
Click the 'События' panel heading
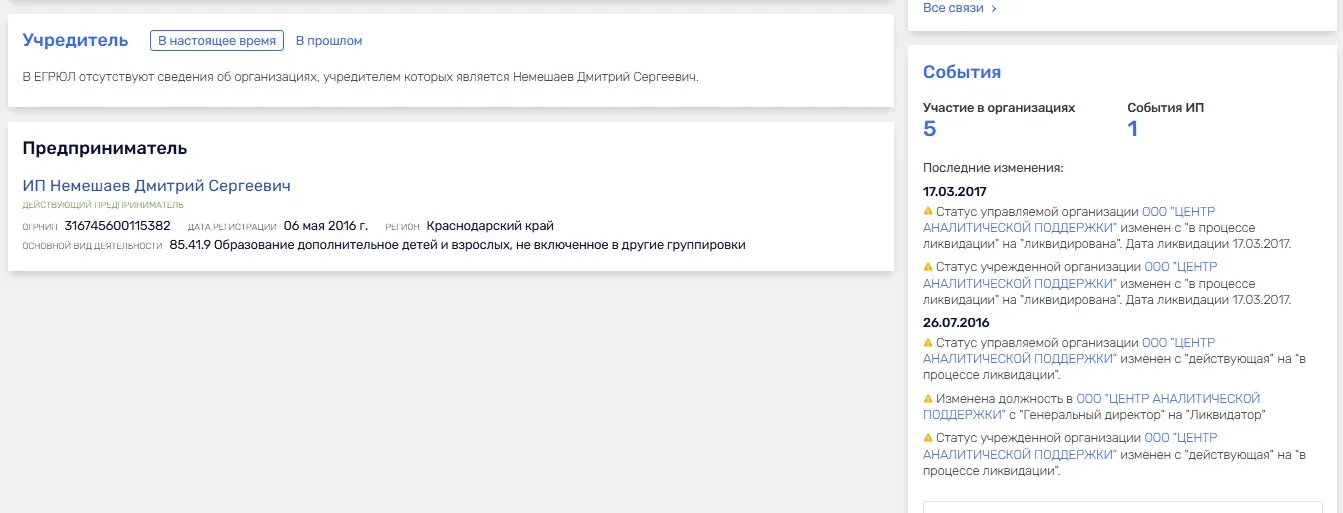click(962, 72)
